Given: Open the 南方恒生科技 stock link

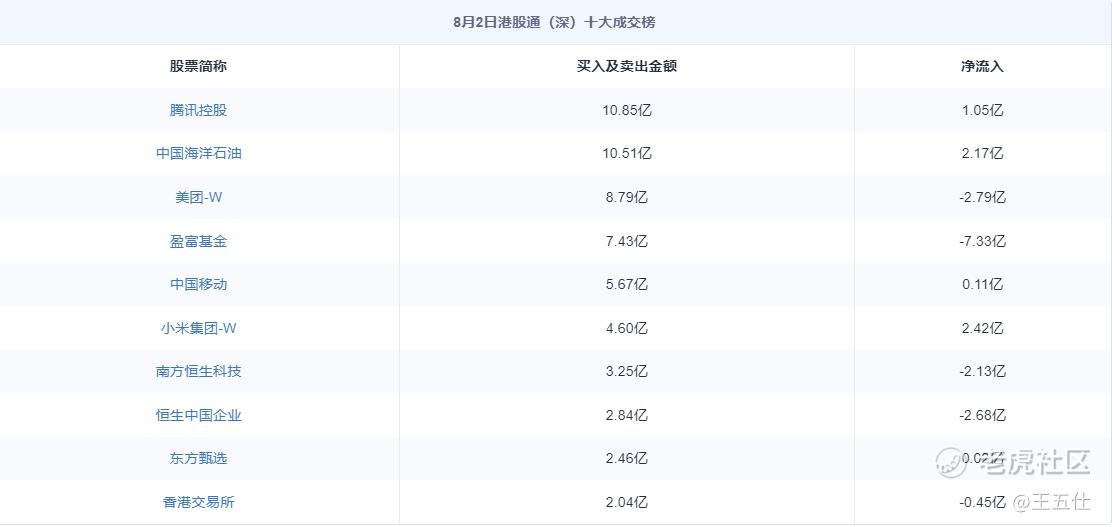Looking at the screenshot, I should click(199, 372).
